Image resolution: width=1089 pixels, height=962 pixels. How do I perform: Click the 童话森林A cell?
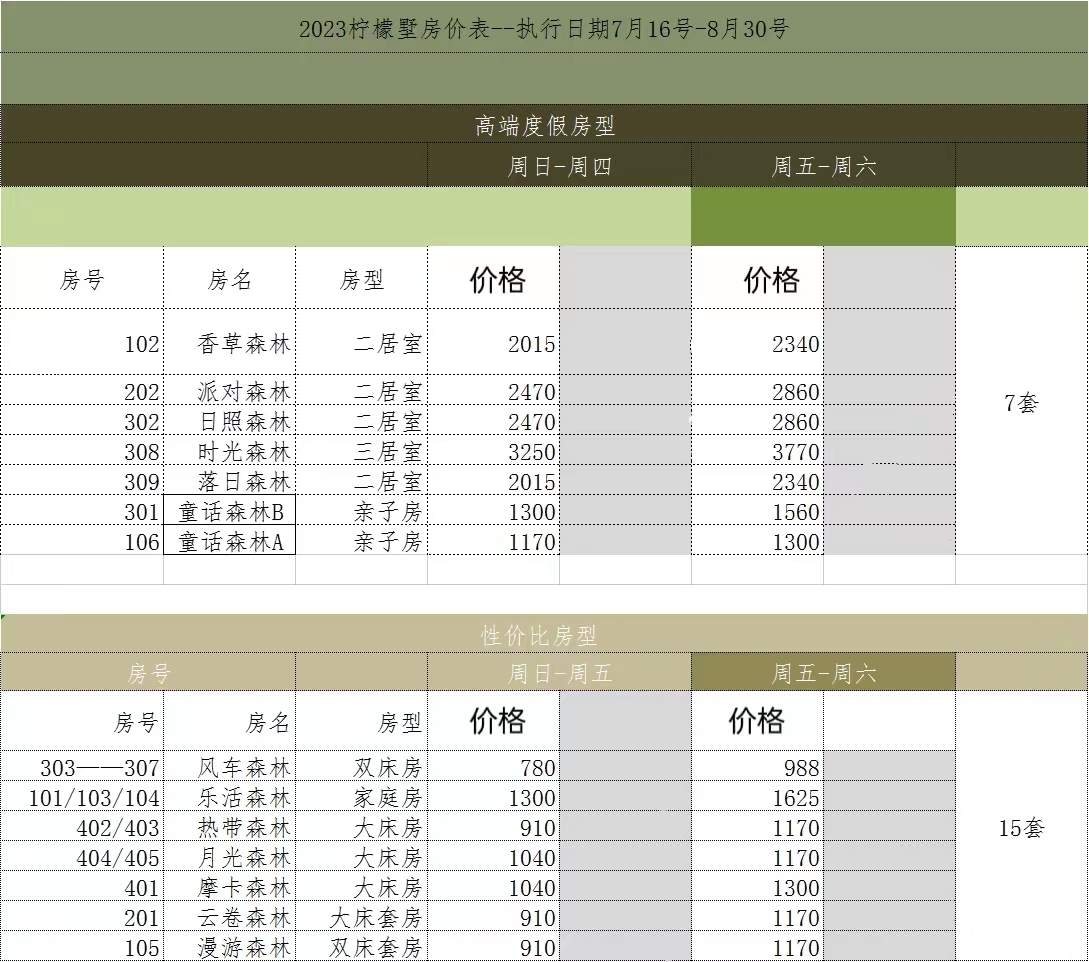pos(230,542)
